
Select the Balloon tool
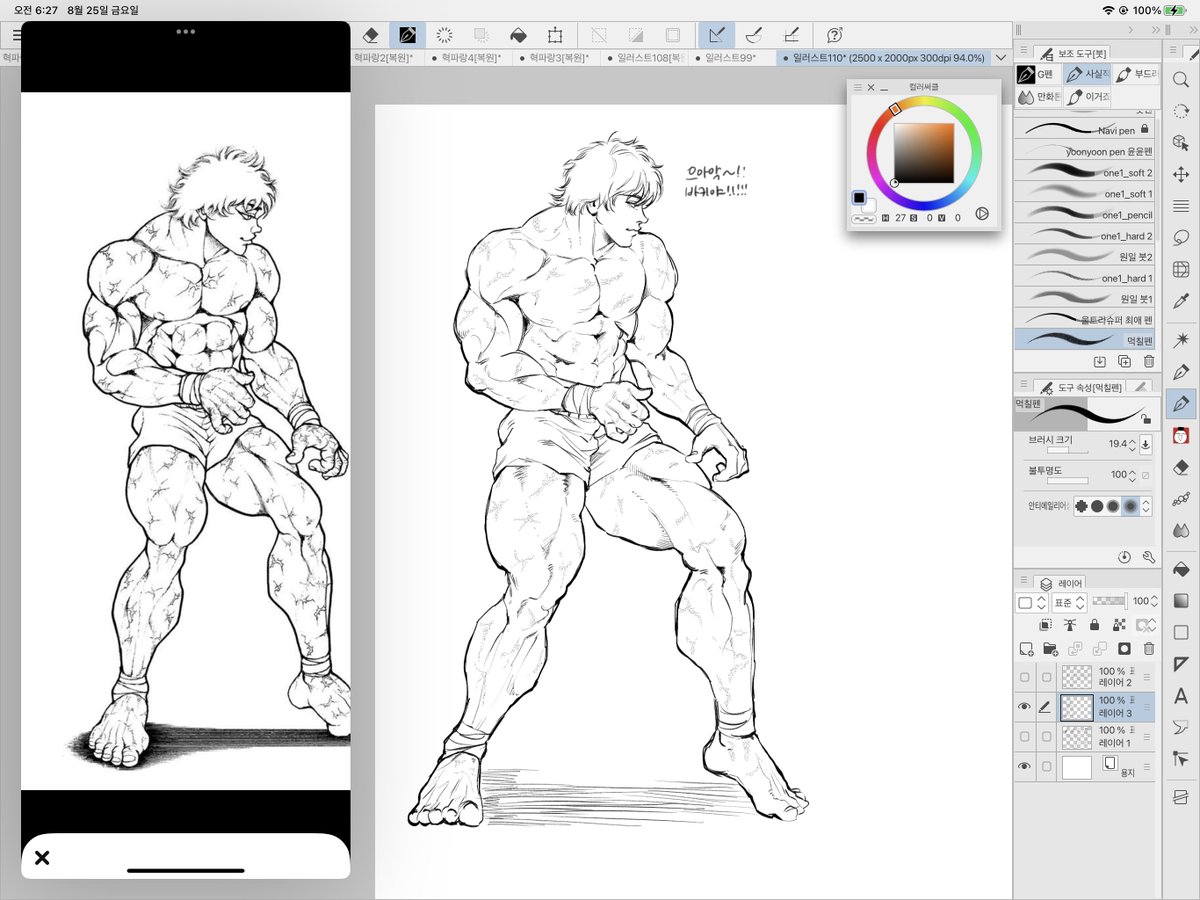(x=1181, y=728)
